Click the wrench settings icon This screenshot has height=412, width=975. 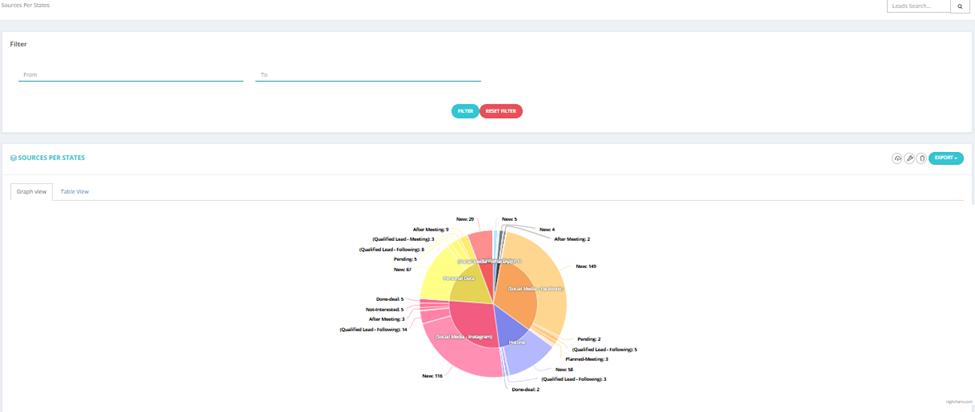910,158
